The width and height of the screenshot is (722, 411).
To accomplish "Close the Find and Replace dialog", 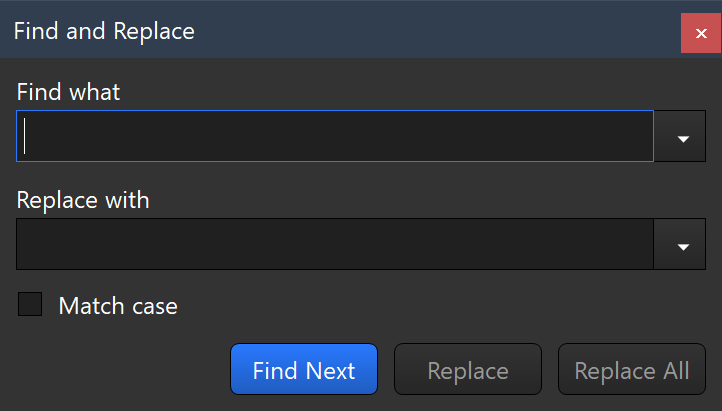I will click(701, 33).
